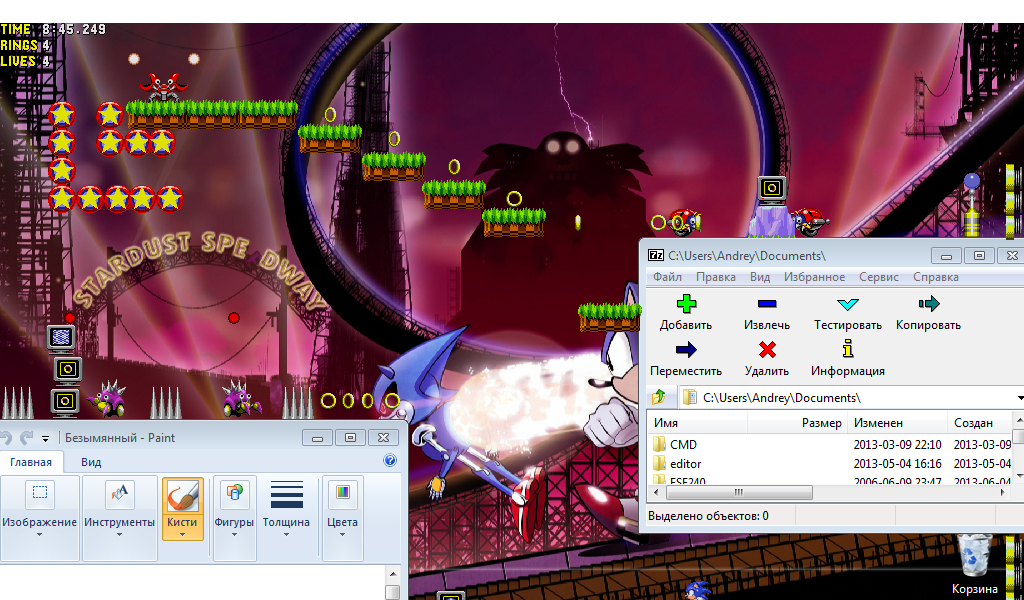Open the Правка menu in 7-Zip
1024x600 pixels.
[x=716, y=277]
